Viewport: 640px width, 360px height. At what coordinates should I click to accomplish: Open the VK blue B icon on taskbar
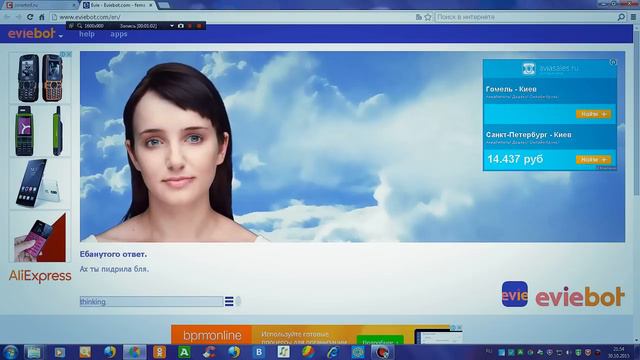pyautogui.click(x=259, y=352)
